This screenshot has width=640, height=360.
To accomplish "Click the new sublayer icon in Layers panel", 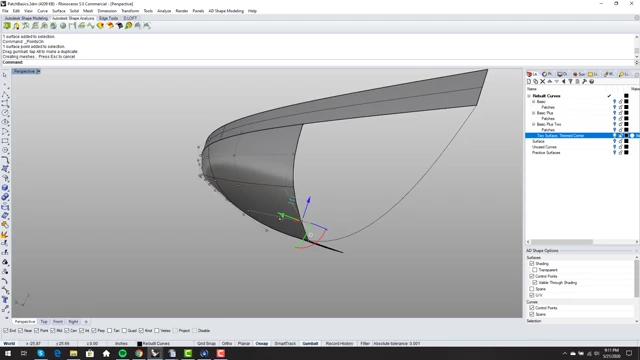I will [x=536, y=82].
